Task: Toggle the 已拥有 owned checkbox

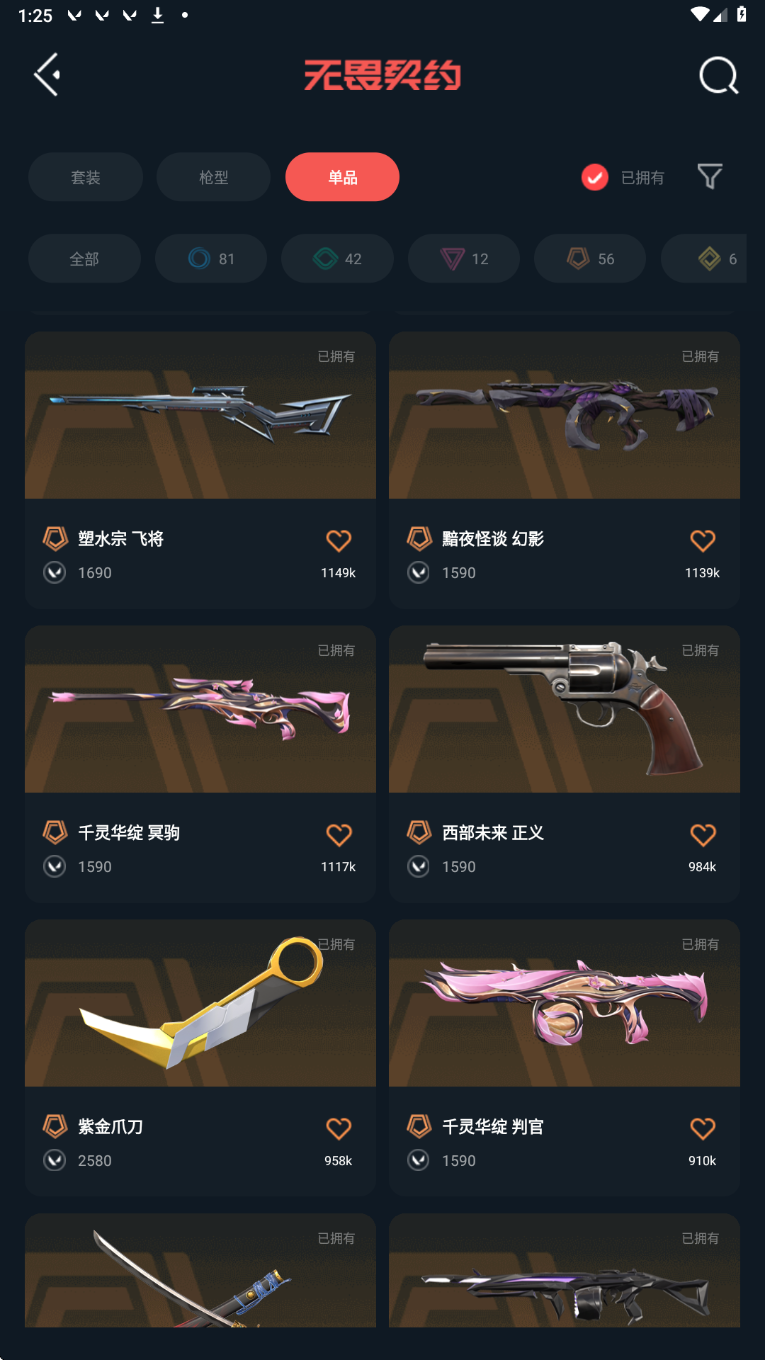Action: 595,177
